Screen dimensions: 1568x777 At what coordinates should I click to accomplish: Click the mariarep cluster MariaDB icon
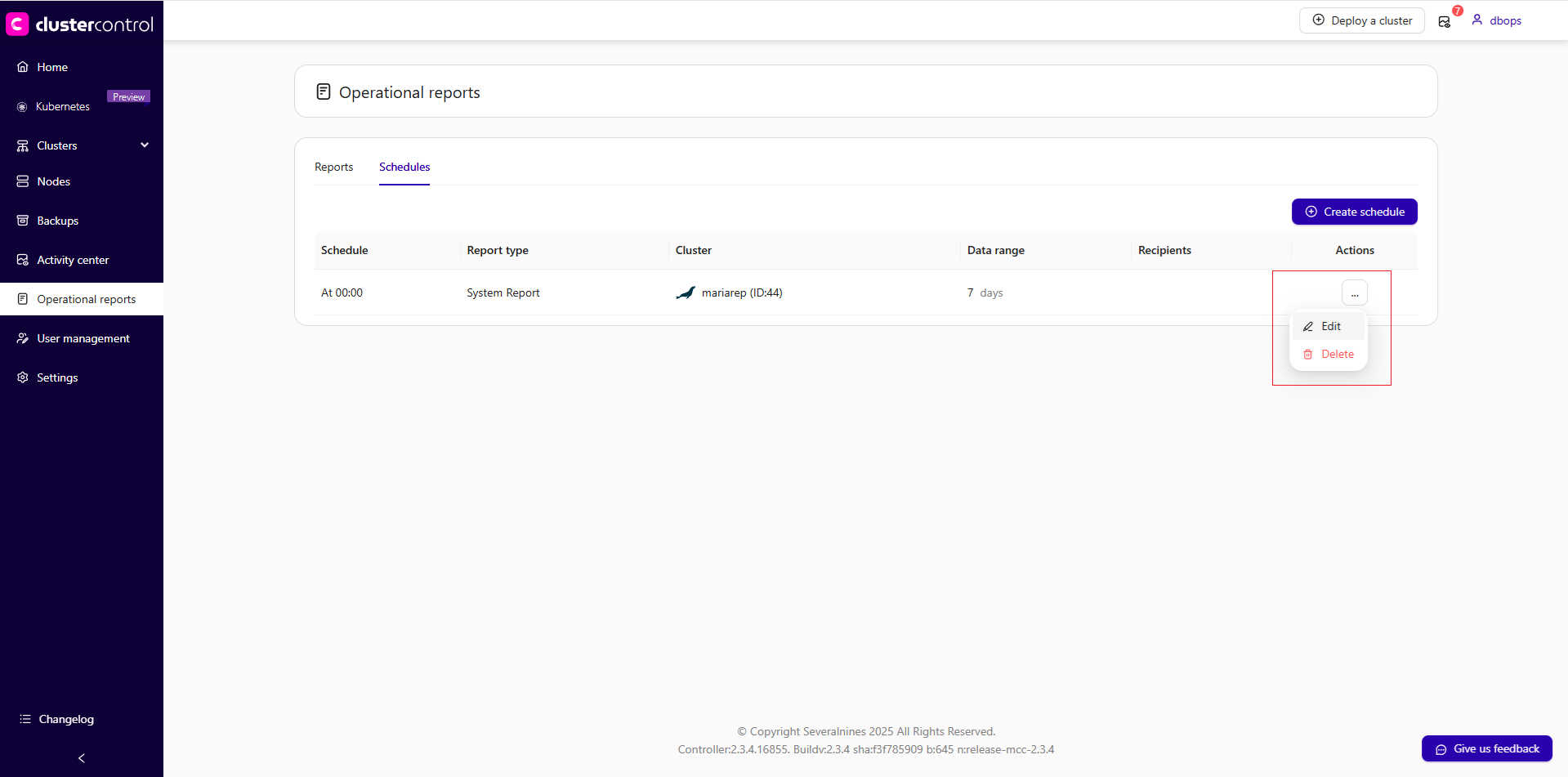click(x=686, y=293)
